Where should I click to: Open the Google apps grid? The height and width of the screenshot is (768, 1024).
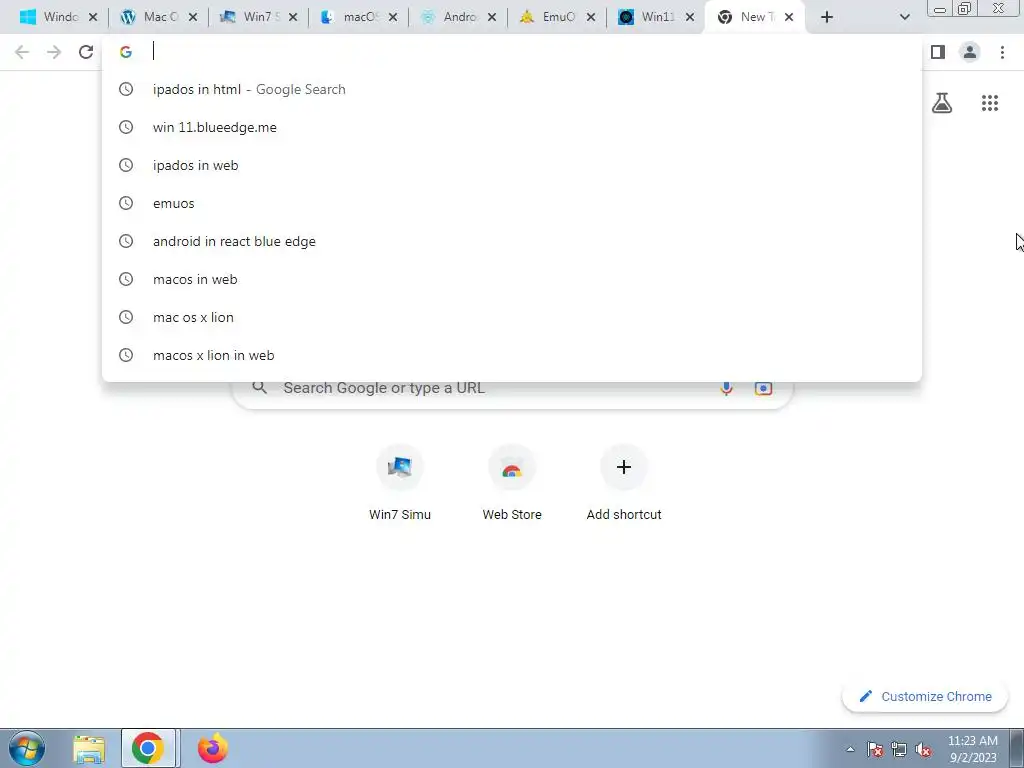click(990, 103)
